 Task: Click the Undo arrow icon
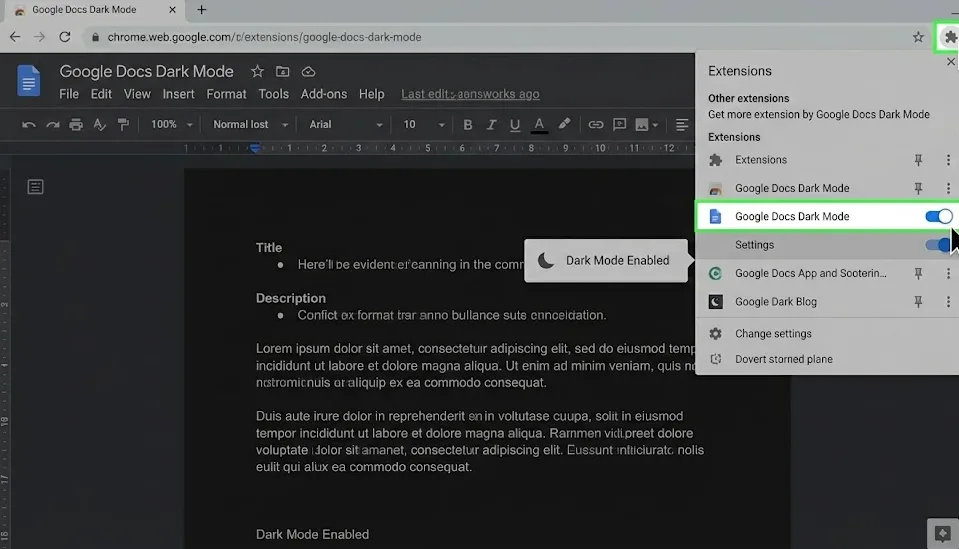[x=28, y=125]
